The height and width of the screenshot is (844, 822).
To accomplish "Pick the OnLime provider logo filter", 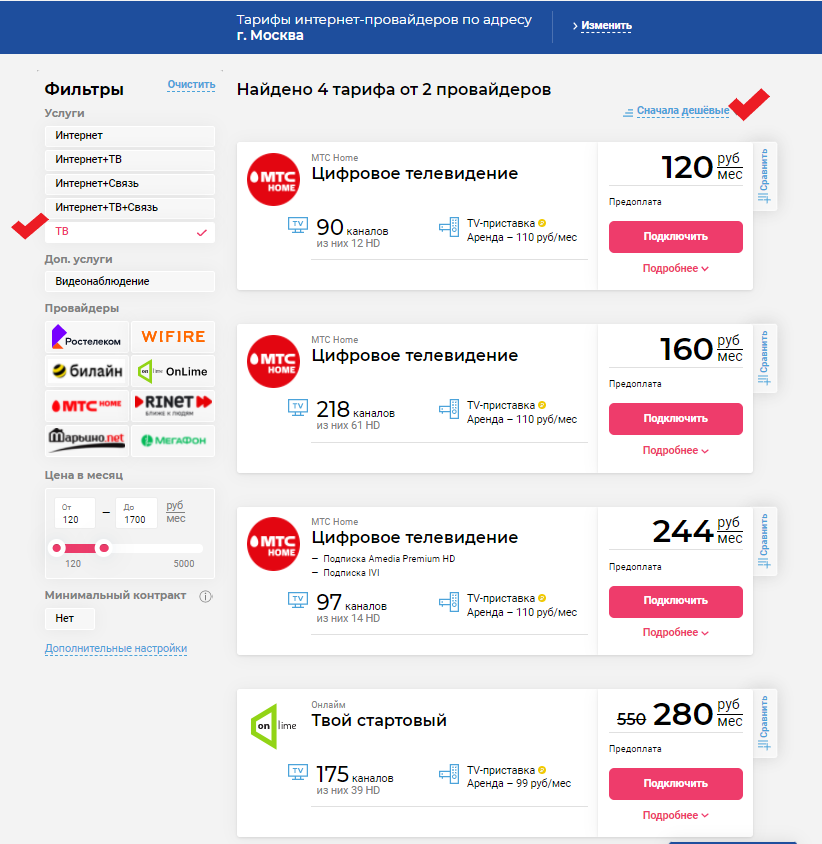I will tap(173, 371).
